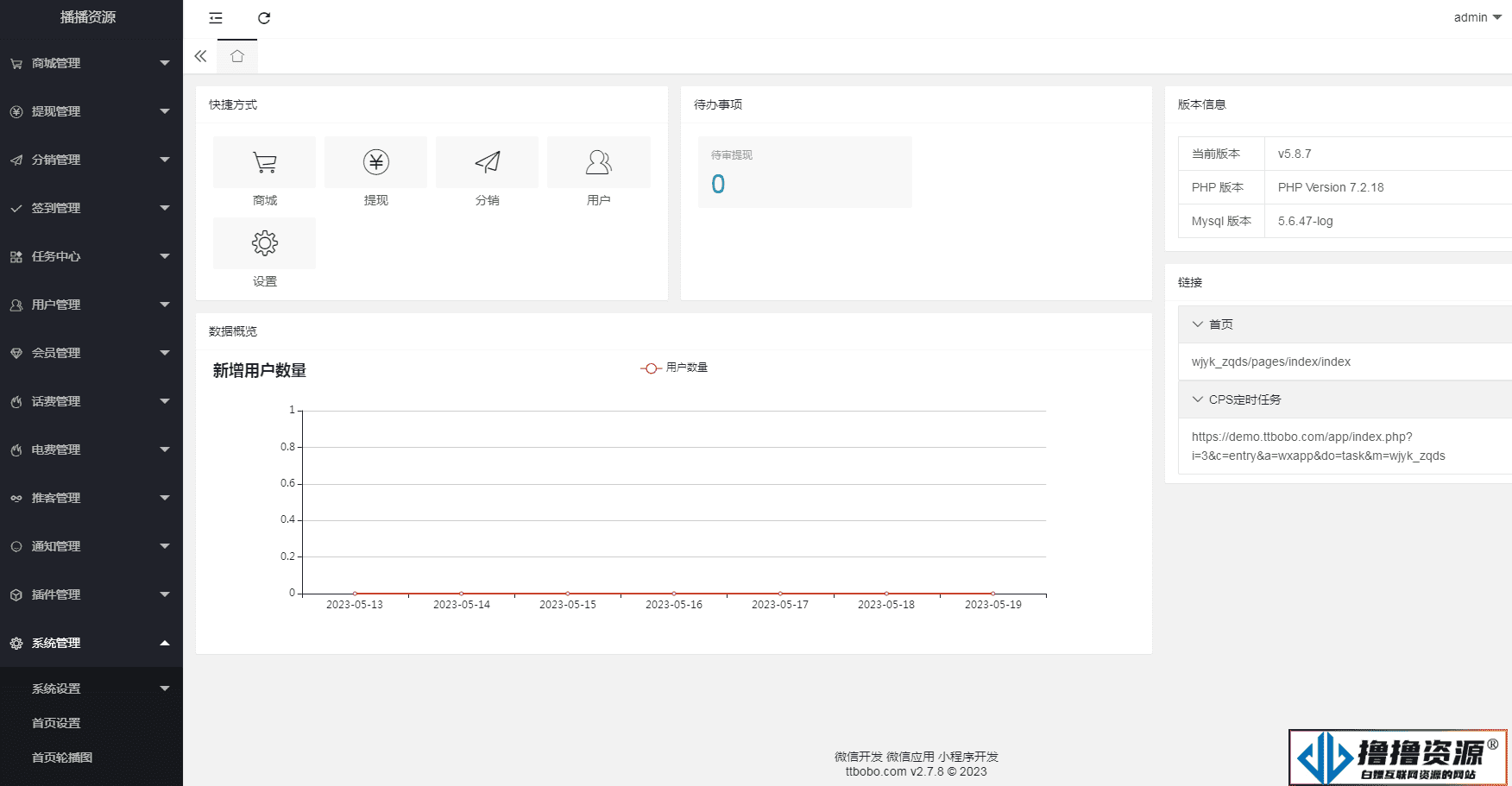Screen dimensions: 1512x786
Task: Click the 推客管理 icon in sidebar
Action: [x=16, y=499]
